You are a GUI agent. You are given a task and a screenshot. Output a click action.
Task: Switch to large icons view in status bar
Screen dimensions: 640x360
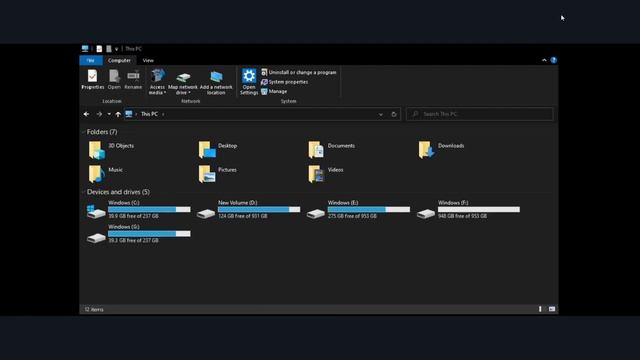pyautogui.click(x=552, y=309)
